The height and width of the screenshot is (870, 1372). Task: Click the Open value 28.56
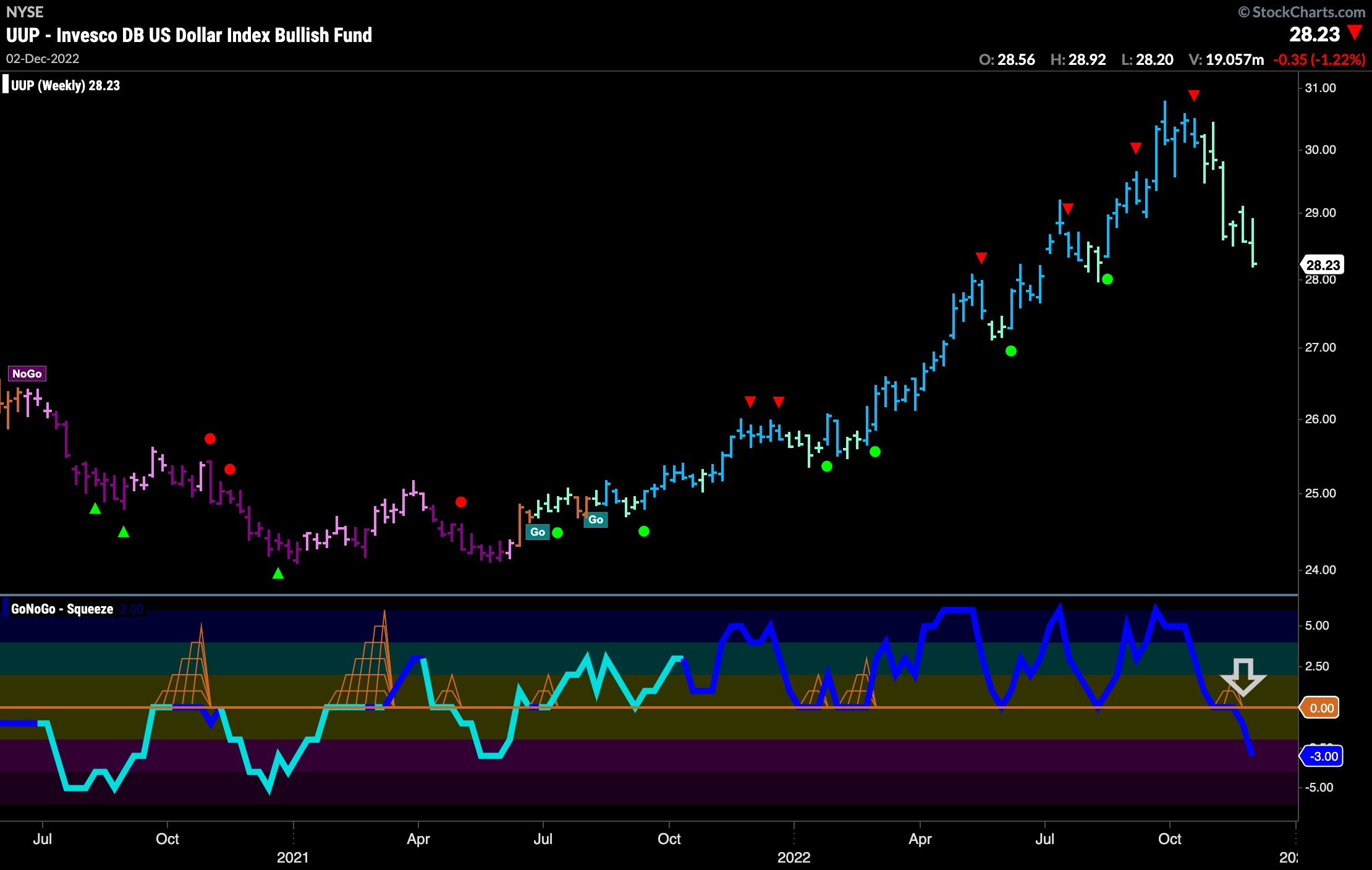coord(1016,59)
